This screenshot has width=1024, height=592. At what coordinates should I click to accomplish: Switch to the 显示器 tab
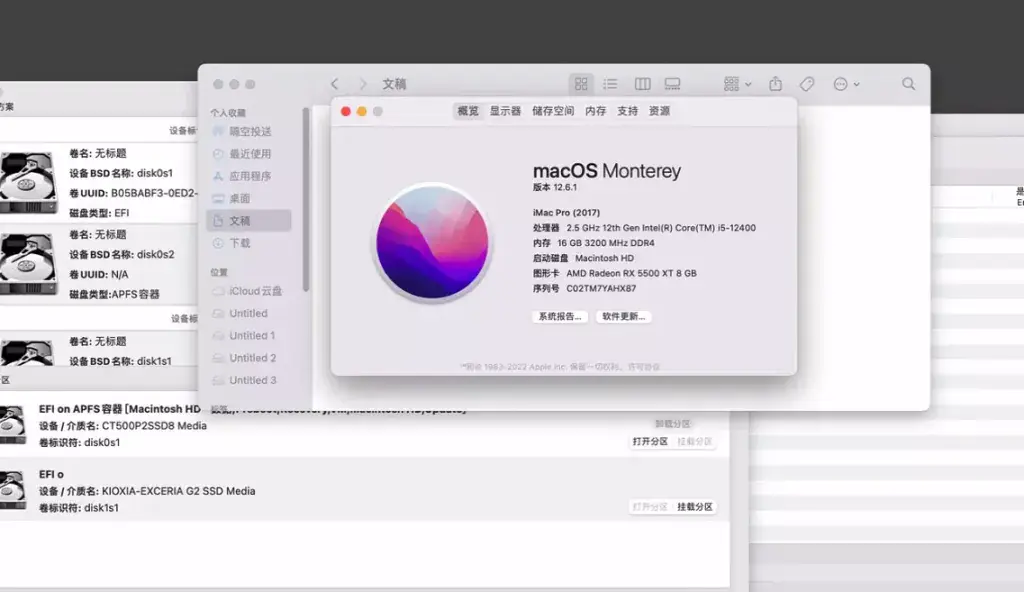click(x=505, y=111)
